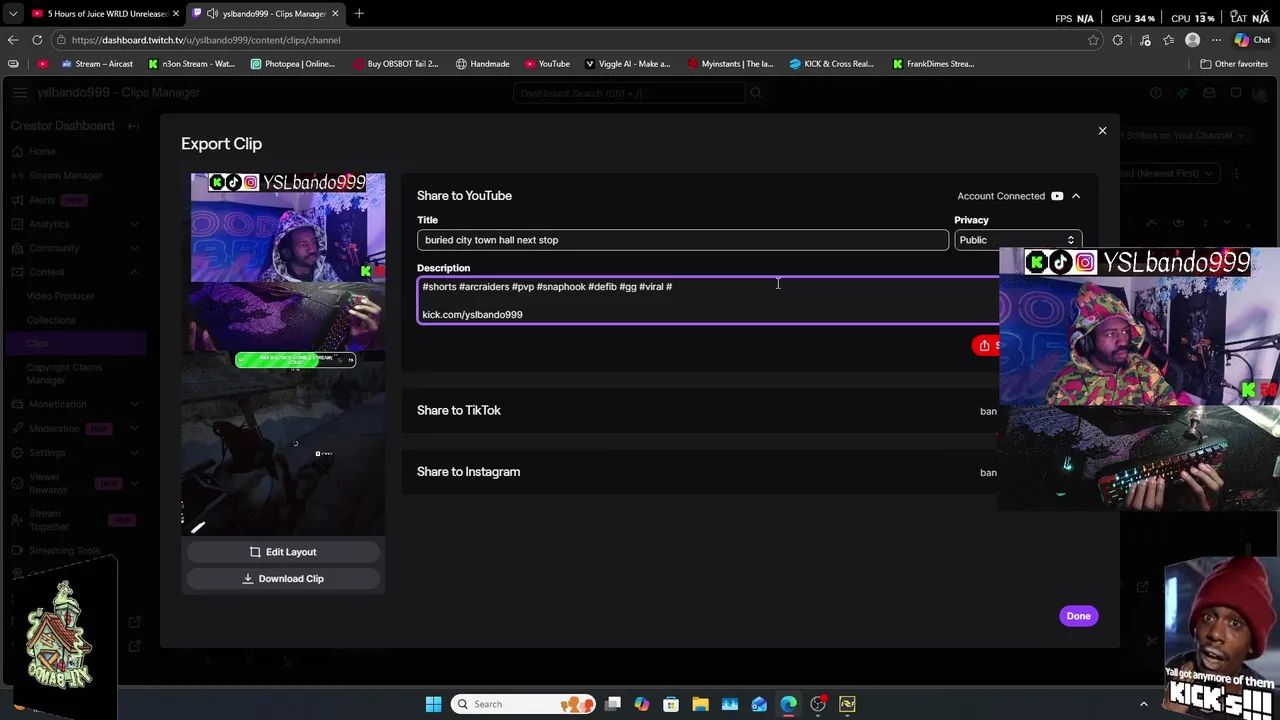Open the Outlook taskbar icon

[759, 704]
